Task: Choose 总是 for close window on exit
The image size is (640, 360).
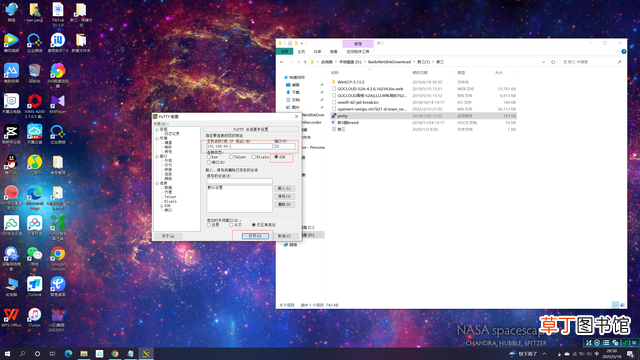Action: click(209, 225)
